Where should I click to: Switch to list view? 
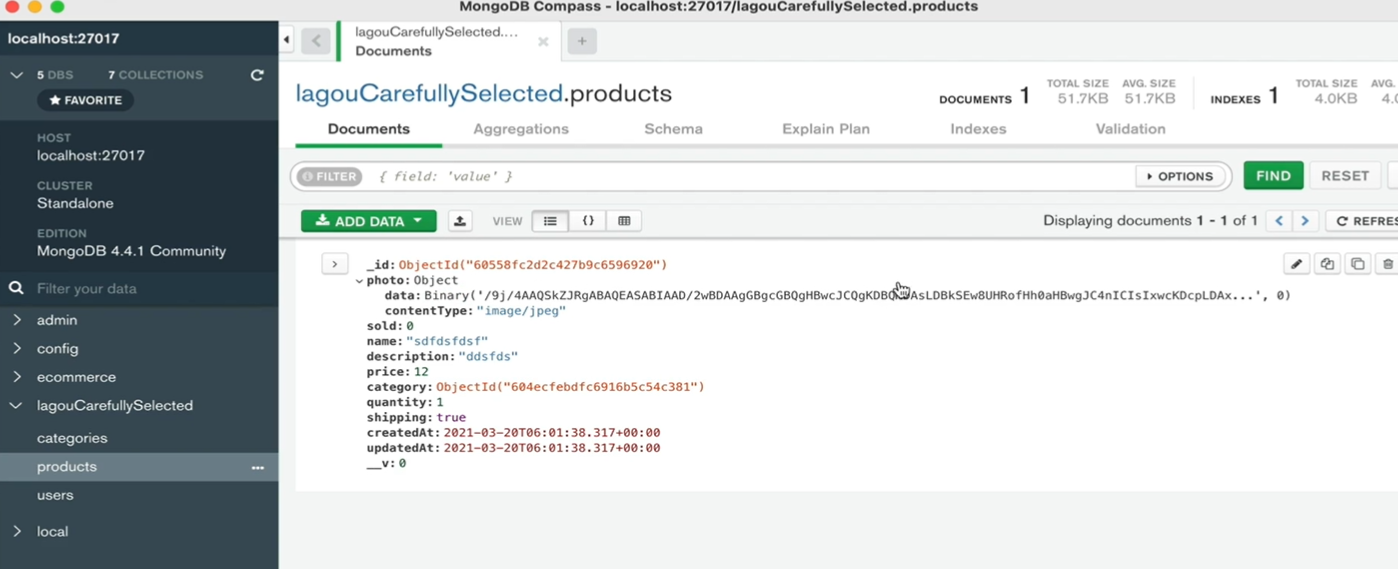[550, 221]
